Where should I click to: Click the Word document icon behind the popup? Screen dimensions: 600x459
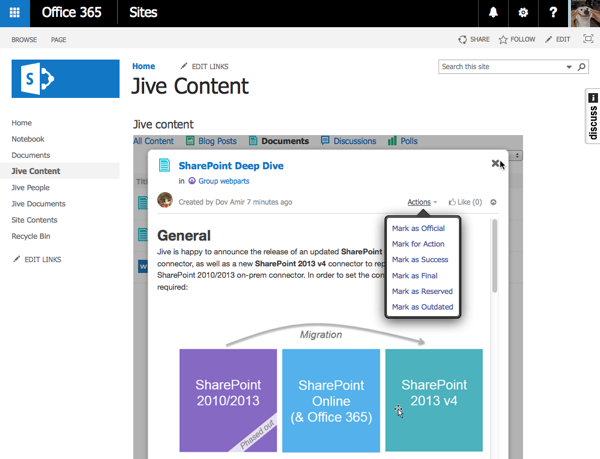click(142, 266)
